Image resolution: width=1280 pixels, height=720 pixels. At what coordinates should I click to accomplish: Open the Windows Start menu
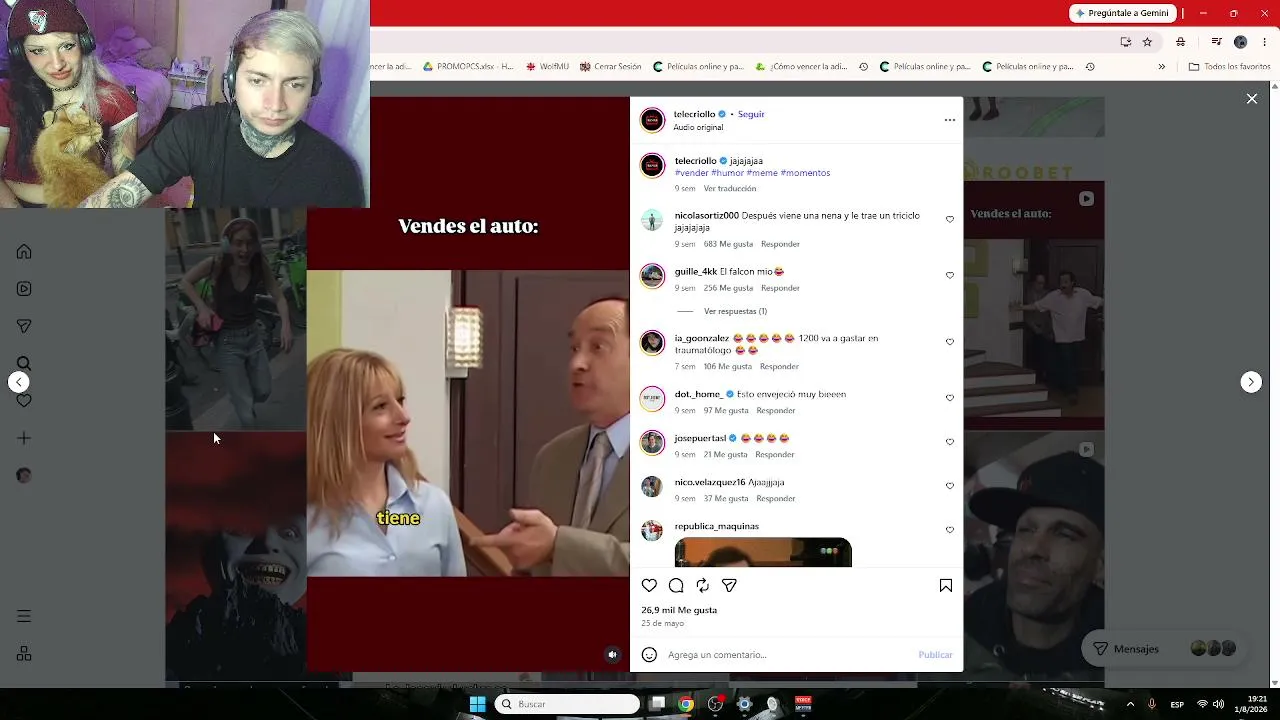[x=477, y=704]
